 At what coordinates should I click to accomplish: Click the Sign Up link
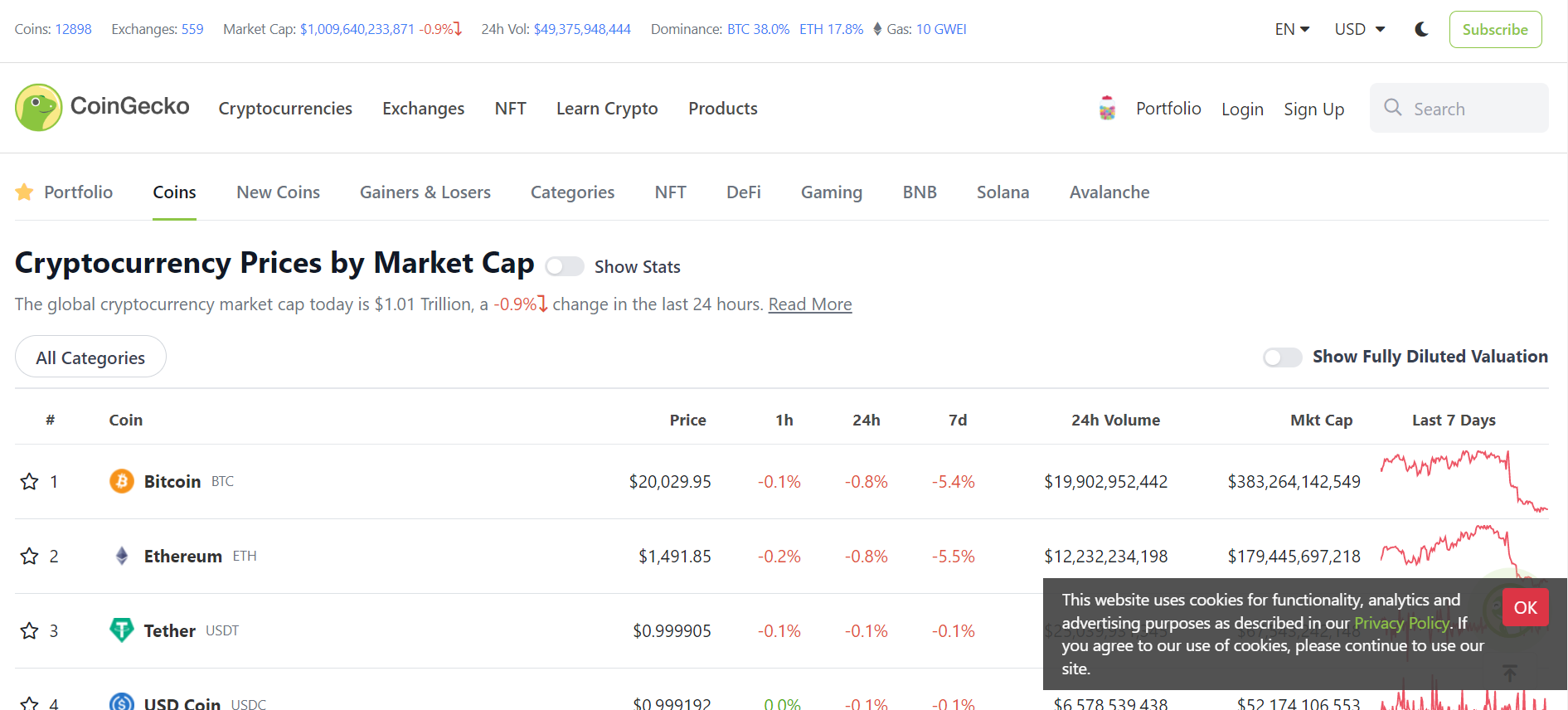[x=1313, y=109]
